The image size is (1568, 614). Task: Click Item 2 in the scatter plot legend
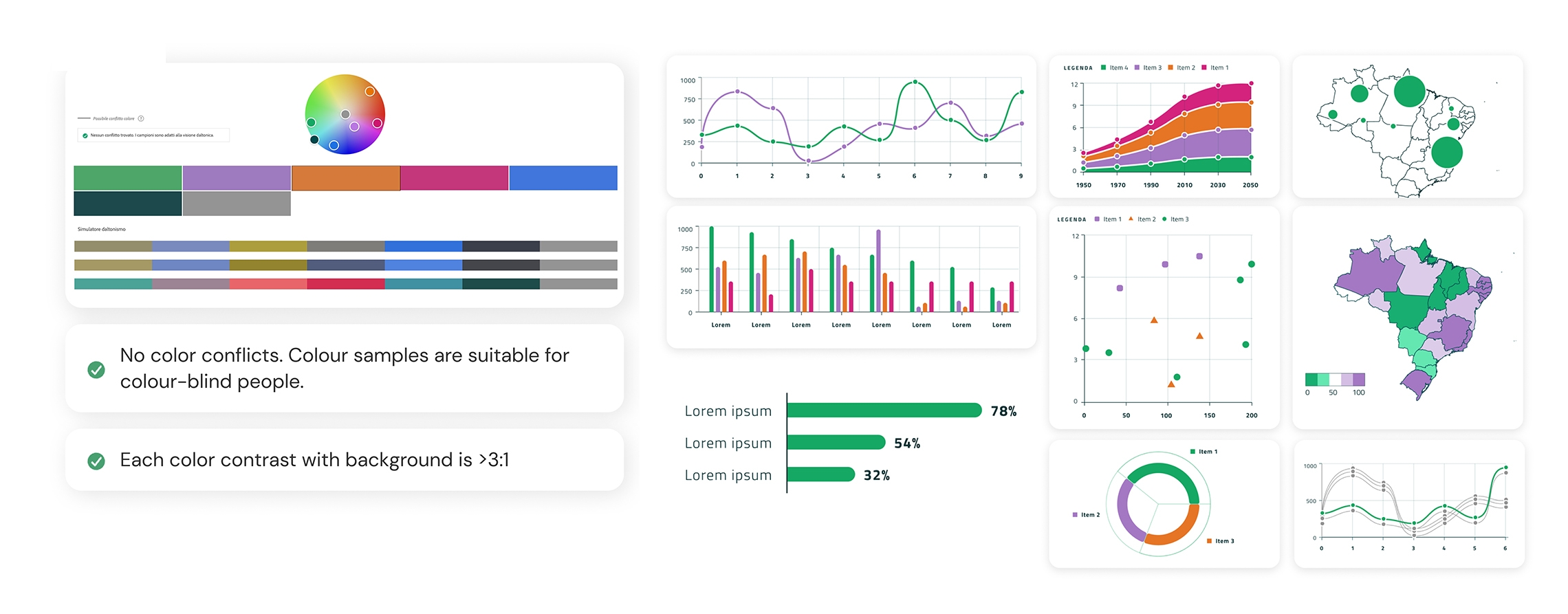pos(1142,219)
